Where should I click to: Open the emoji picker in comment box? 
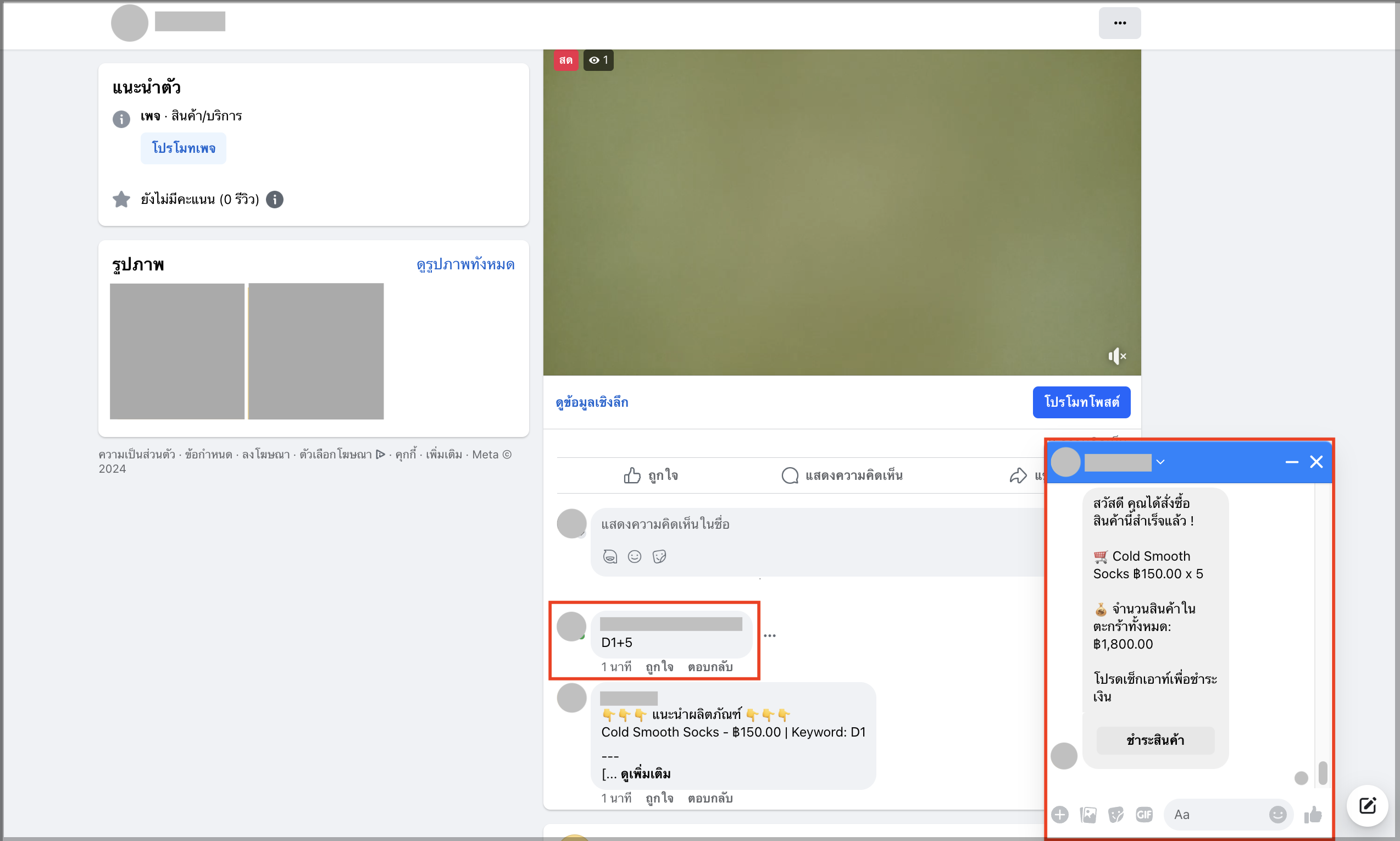coord(634,556)
